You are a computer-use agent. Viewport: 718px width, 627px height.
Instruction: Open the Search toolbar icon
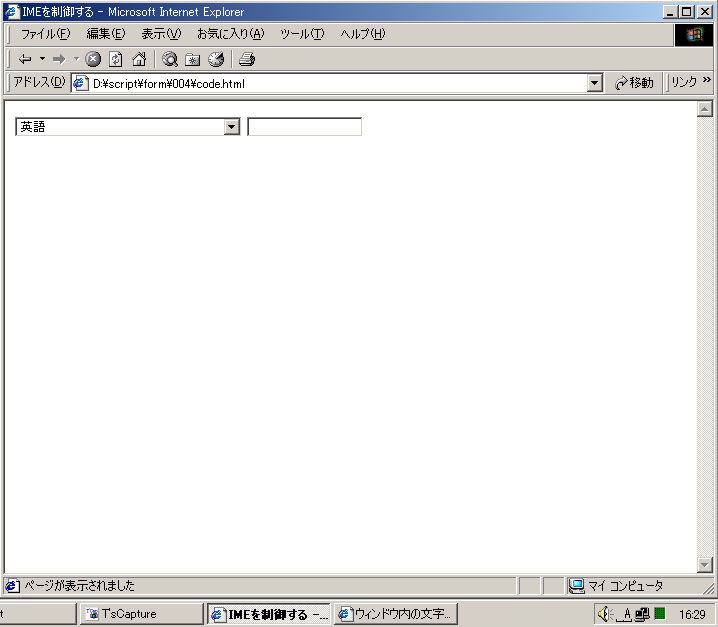170,59
